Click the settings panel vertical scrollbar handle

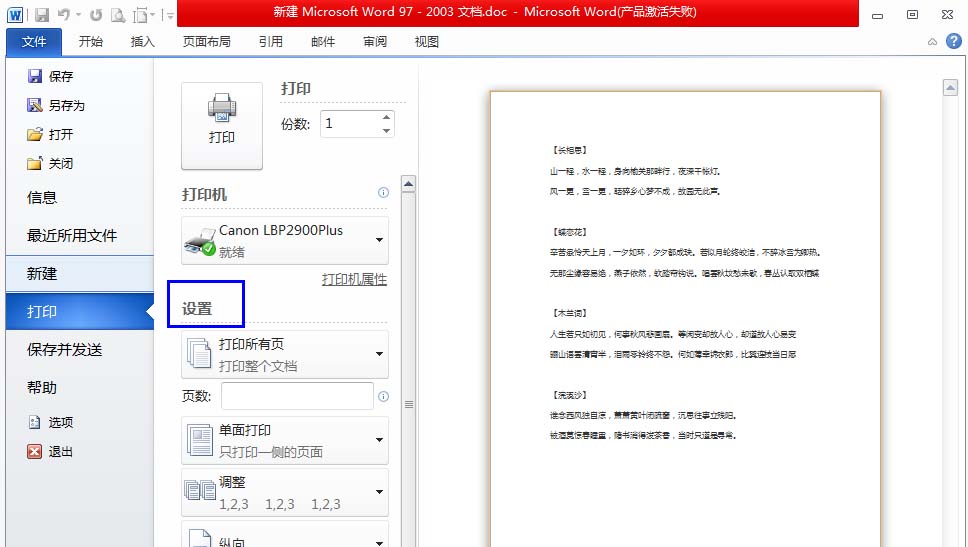pos(408,405)
